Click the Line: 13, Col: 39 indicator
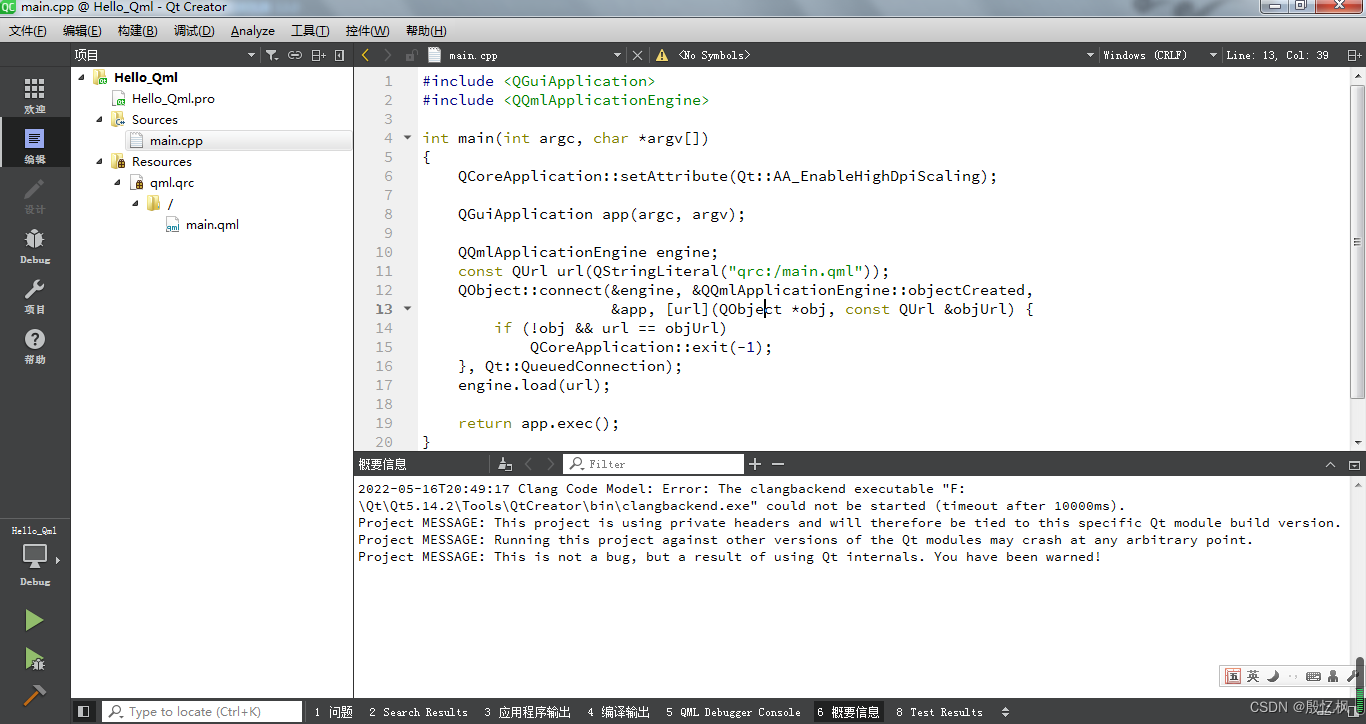This screenshot has width=1366, height=724. click(x=1277, y=55)
